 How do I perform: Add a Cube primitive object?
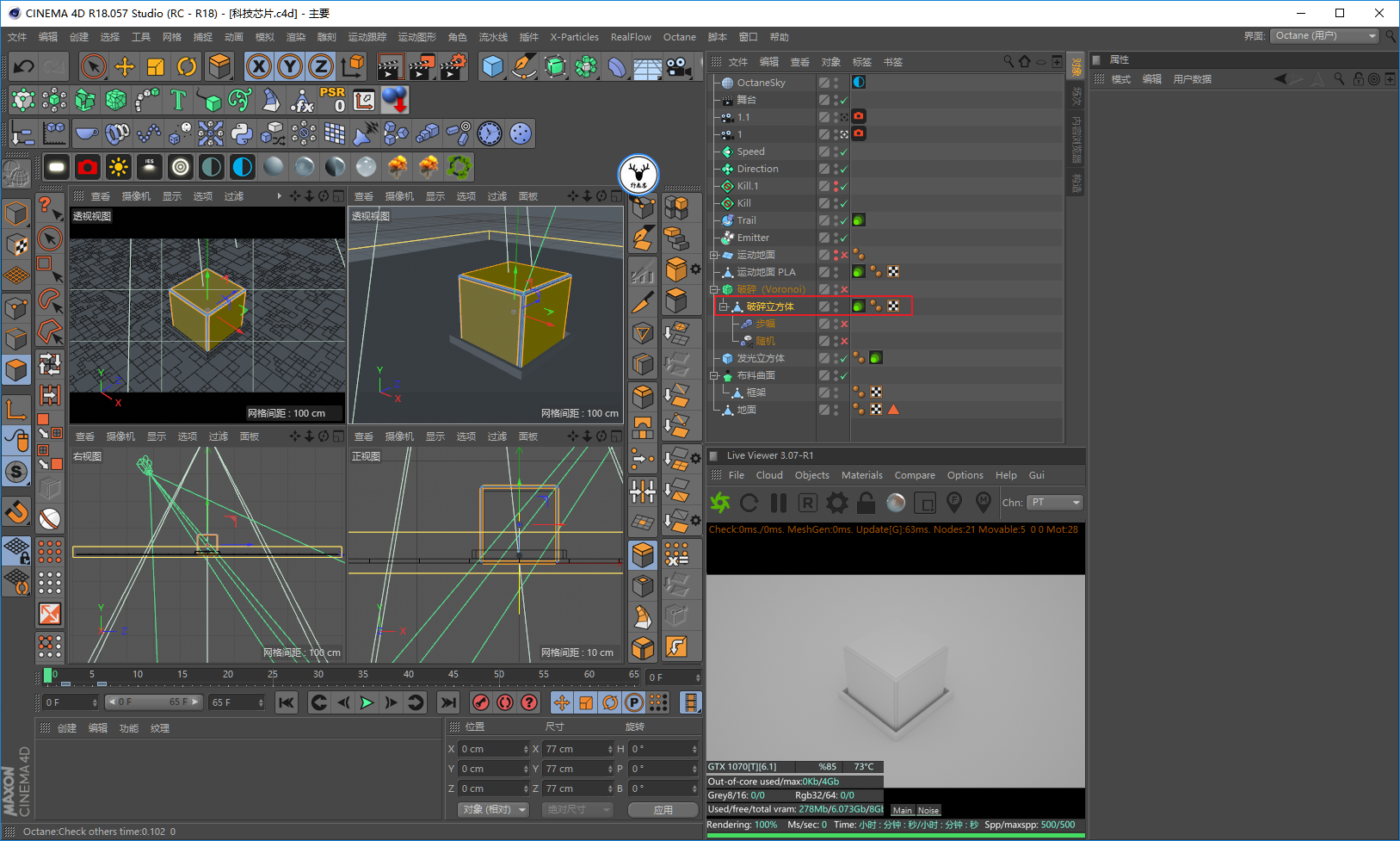coord(492,66)
